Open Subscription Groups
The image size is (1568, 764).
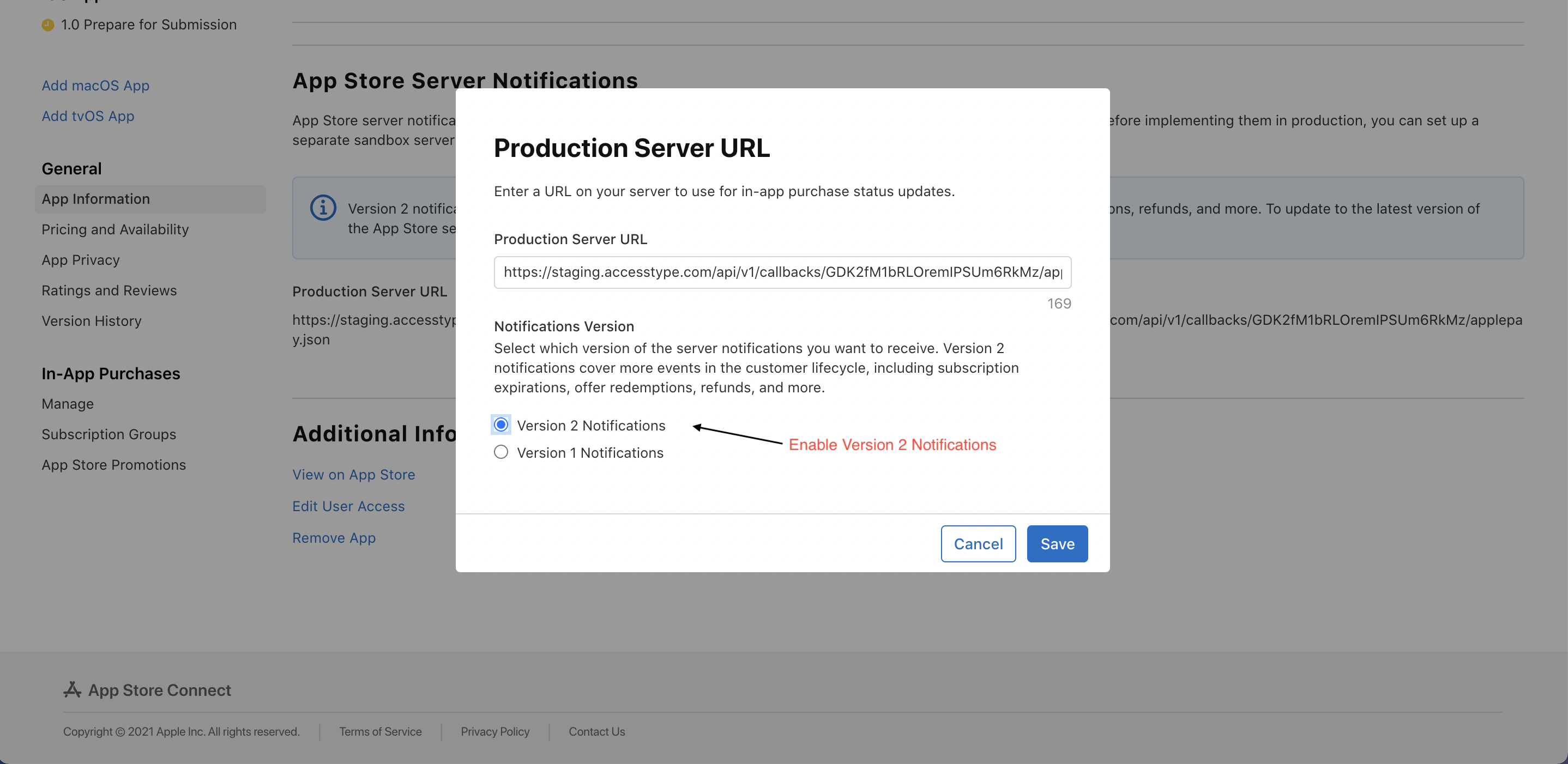(x=109, y=434)
